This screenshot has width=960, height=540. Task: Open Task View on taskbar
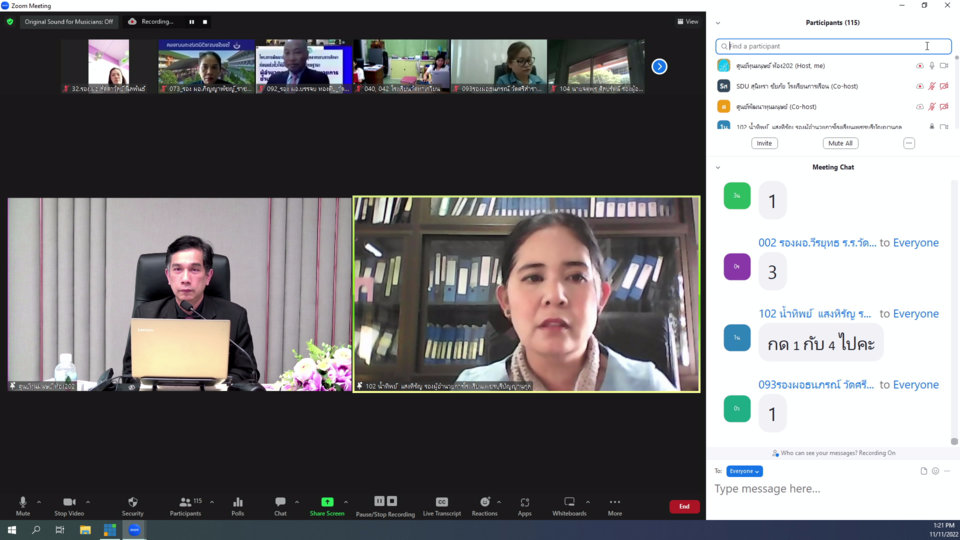coord(60,530)
